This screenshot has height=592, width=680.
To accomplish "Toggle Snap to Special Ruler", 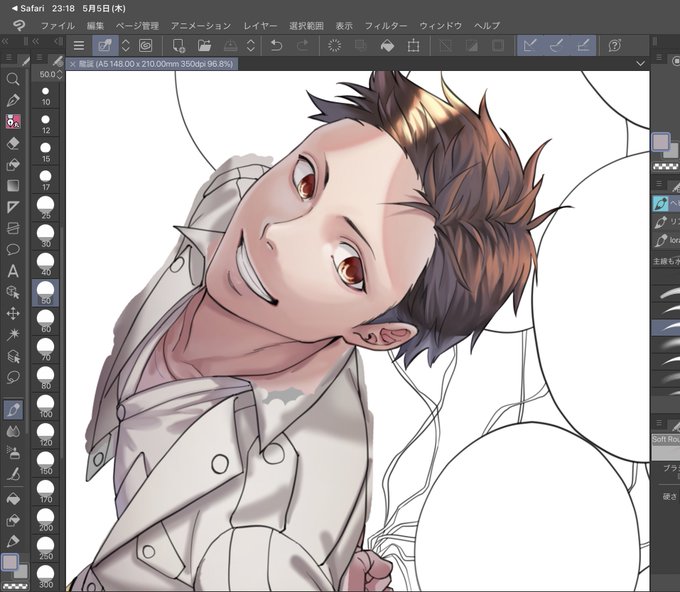I will (557, 46).
